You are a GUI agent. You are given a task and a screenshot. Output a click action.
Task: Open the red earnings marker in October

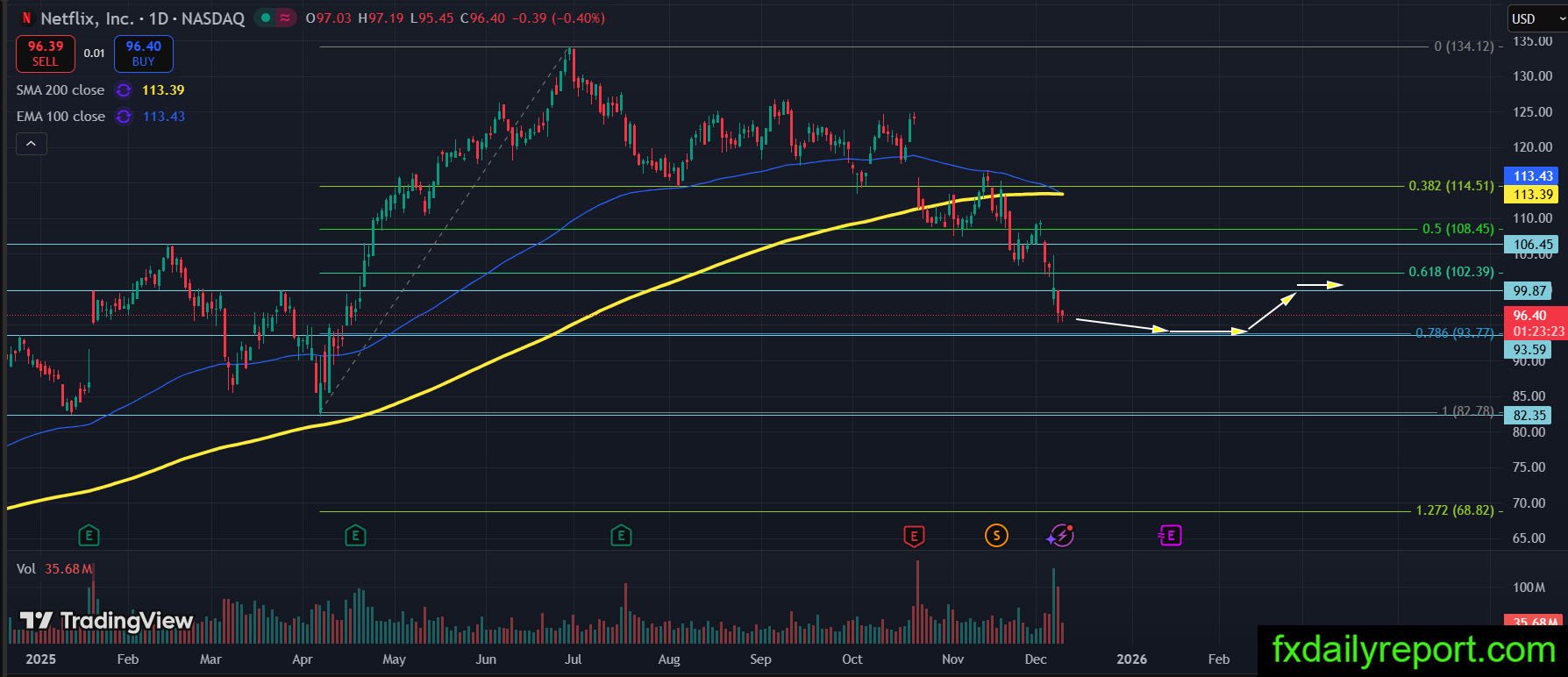914,536
